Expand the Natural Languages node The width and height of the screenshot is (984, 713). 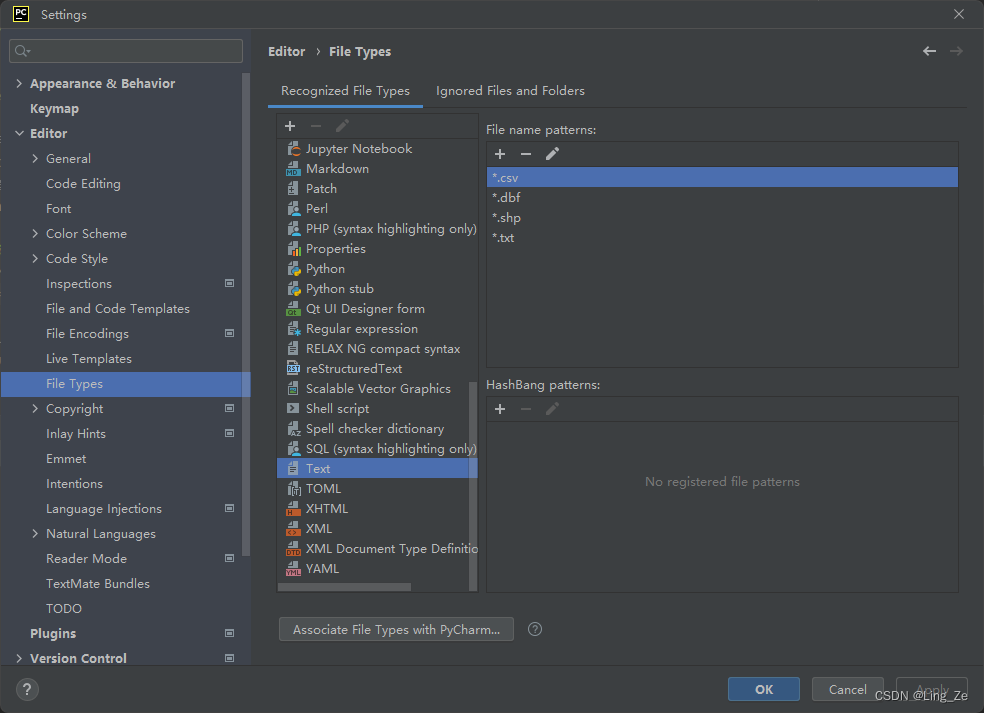click(x=35, y=533)
